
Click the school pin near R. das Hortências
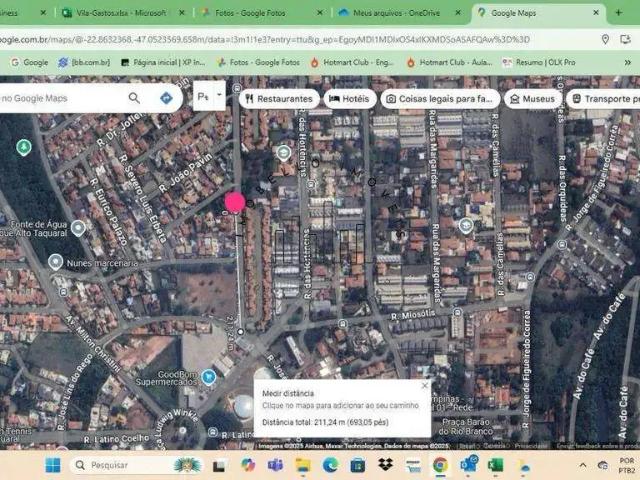[283, 153]
